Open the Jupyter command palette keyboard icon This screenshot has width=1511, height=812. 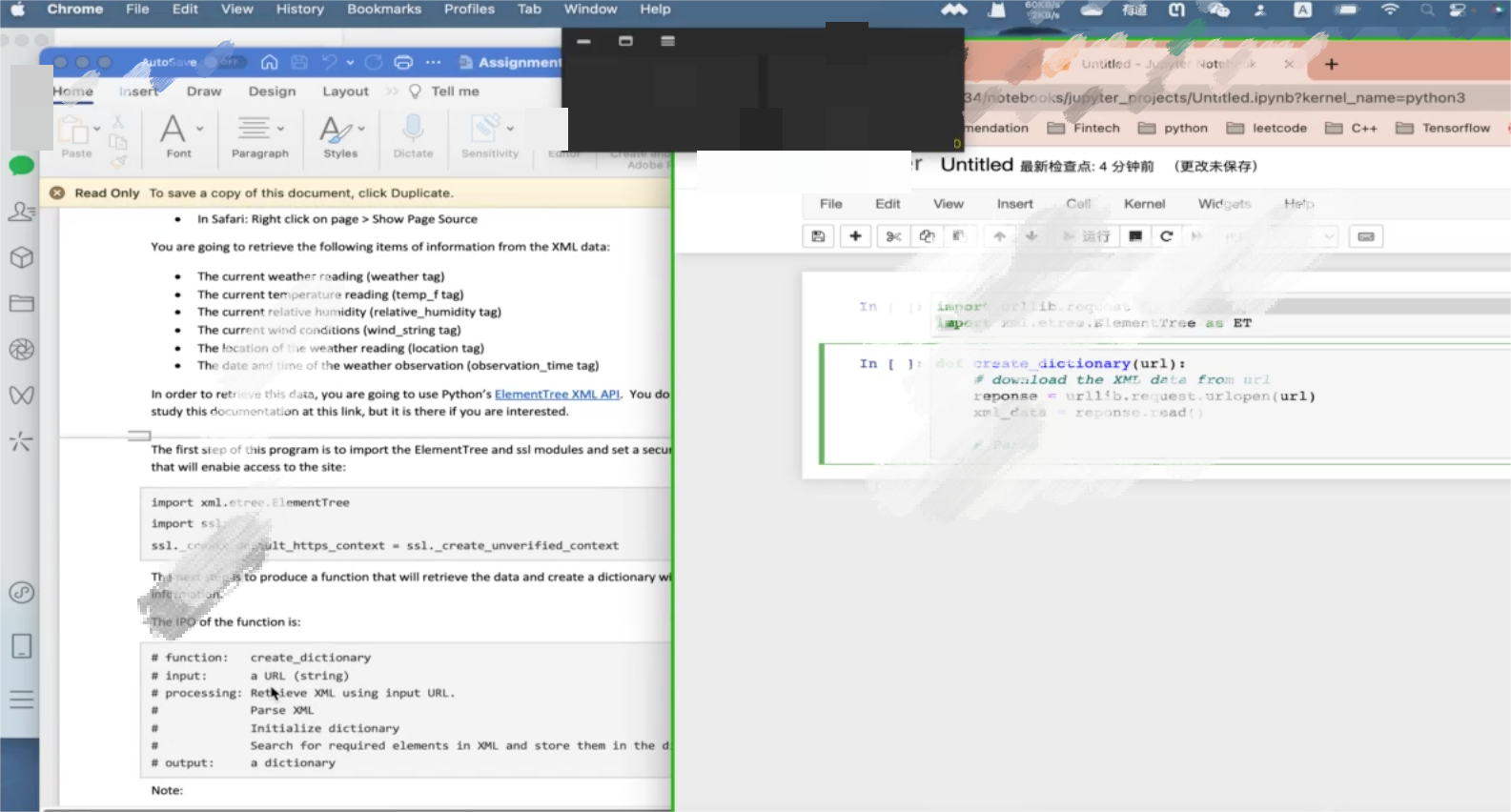tap(1365, 236)
